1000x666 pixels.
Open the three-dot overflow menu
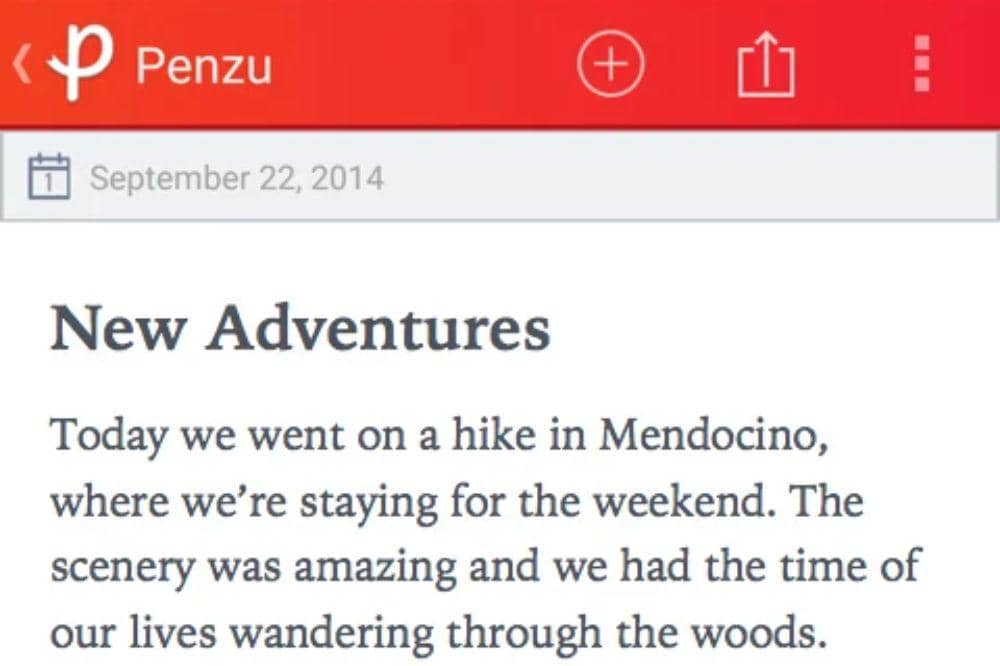(x=922, y=64)
